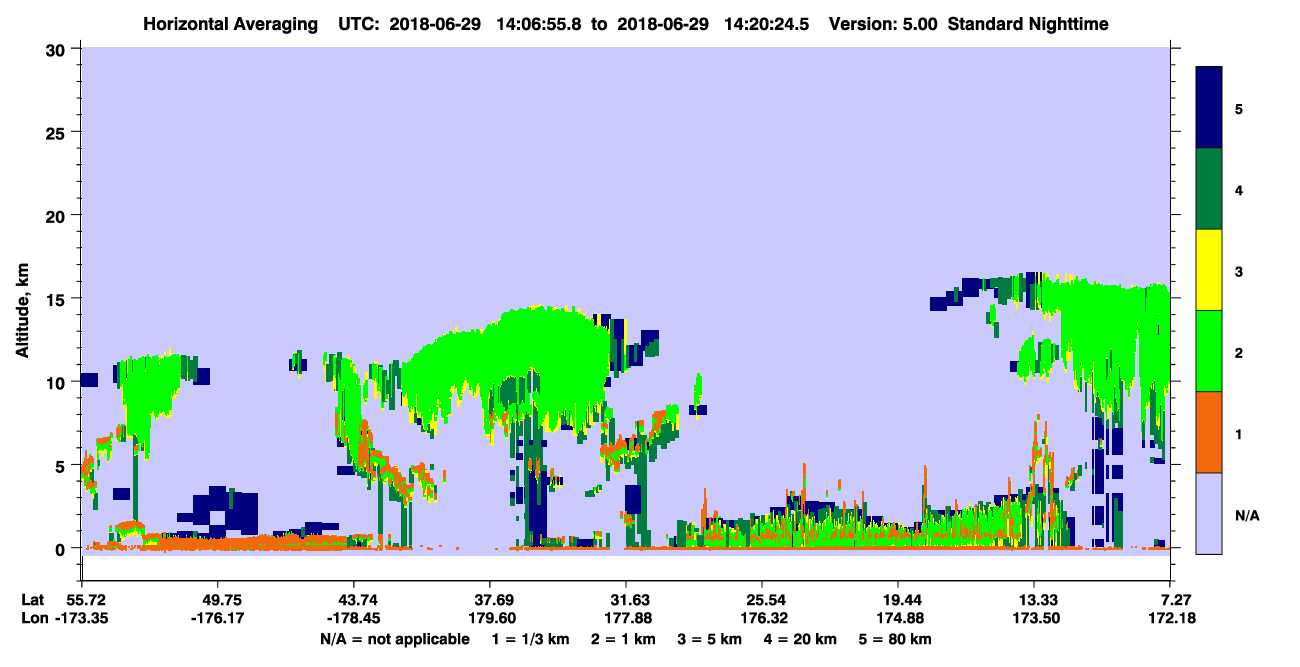The height and width of the screenshot is (667, 1300).
Task: Click latitude value 7.27
Action: 1173,600
